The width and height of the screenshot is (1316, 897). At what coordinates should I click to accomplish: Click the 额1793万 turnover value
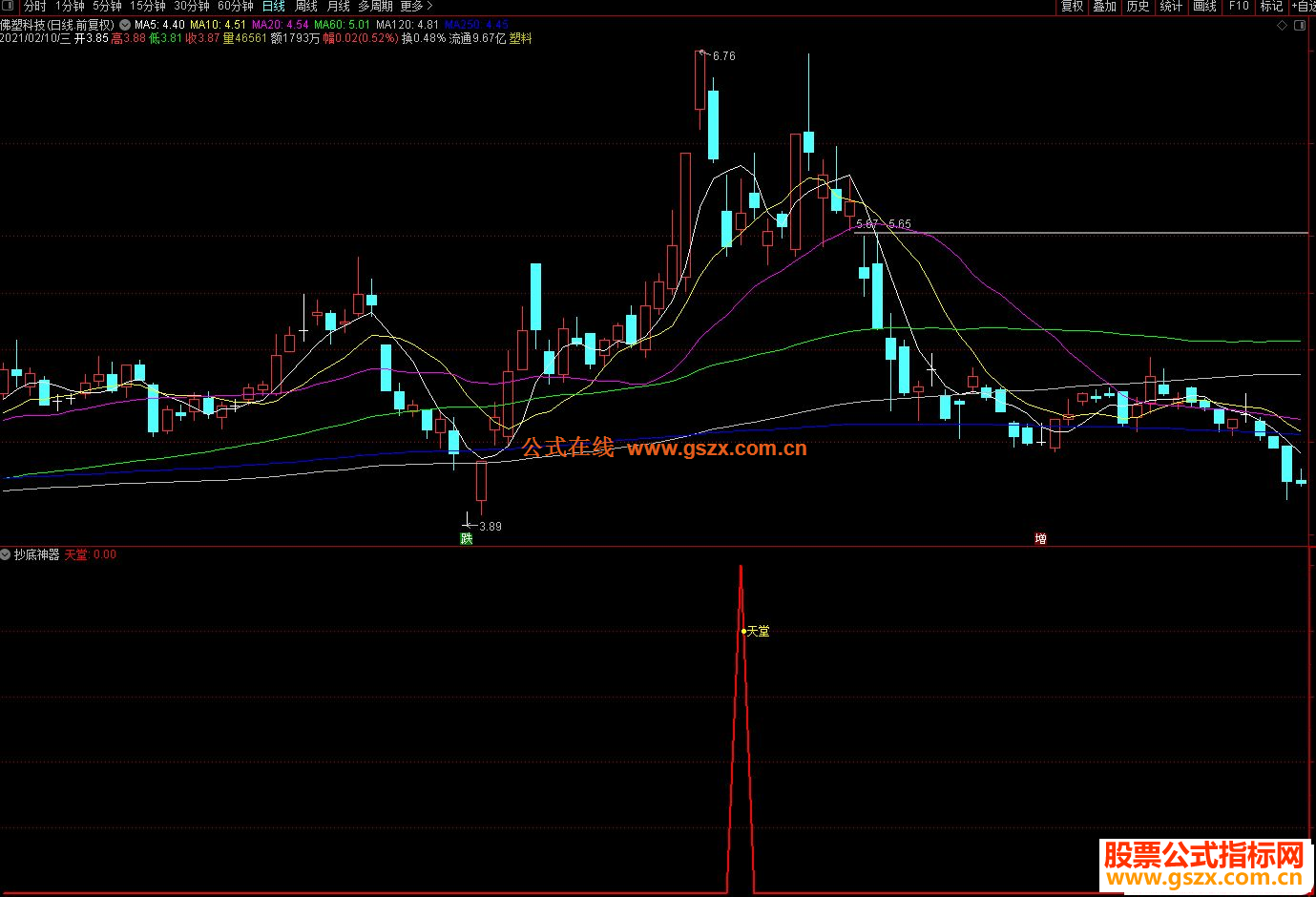(x=296, y=39)
